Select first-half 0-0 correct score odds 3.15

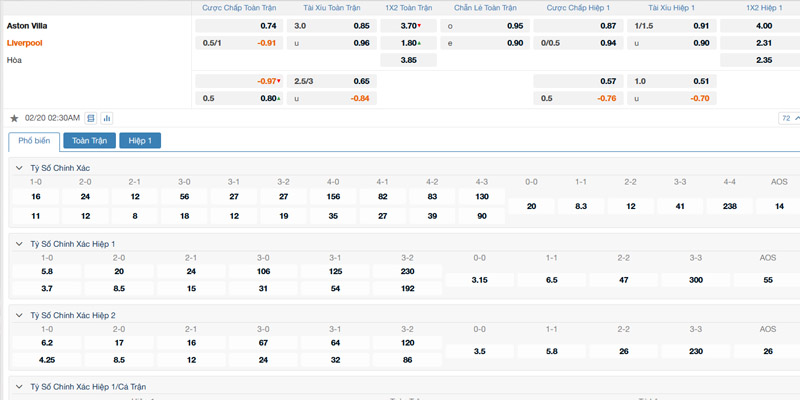pos(480,280)
